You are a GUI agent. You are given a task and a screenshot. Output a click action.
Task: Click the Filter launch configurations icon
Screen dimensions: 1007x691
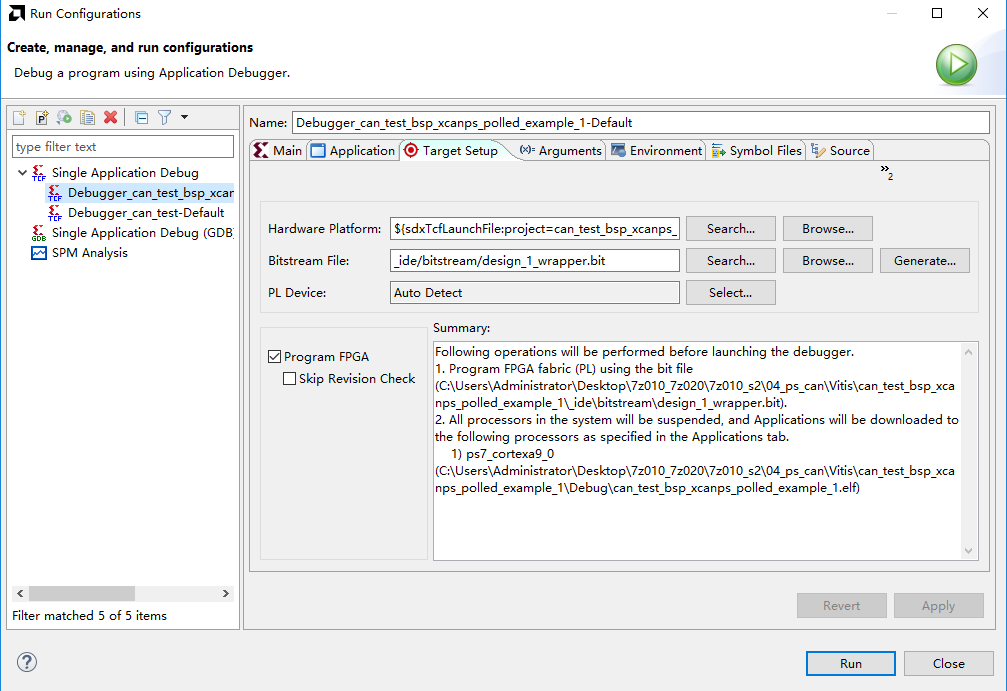(x=164, y=118)
